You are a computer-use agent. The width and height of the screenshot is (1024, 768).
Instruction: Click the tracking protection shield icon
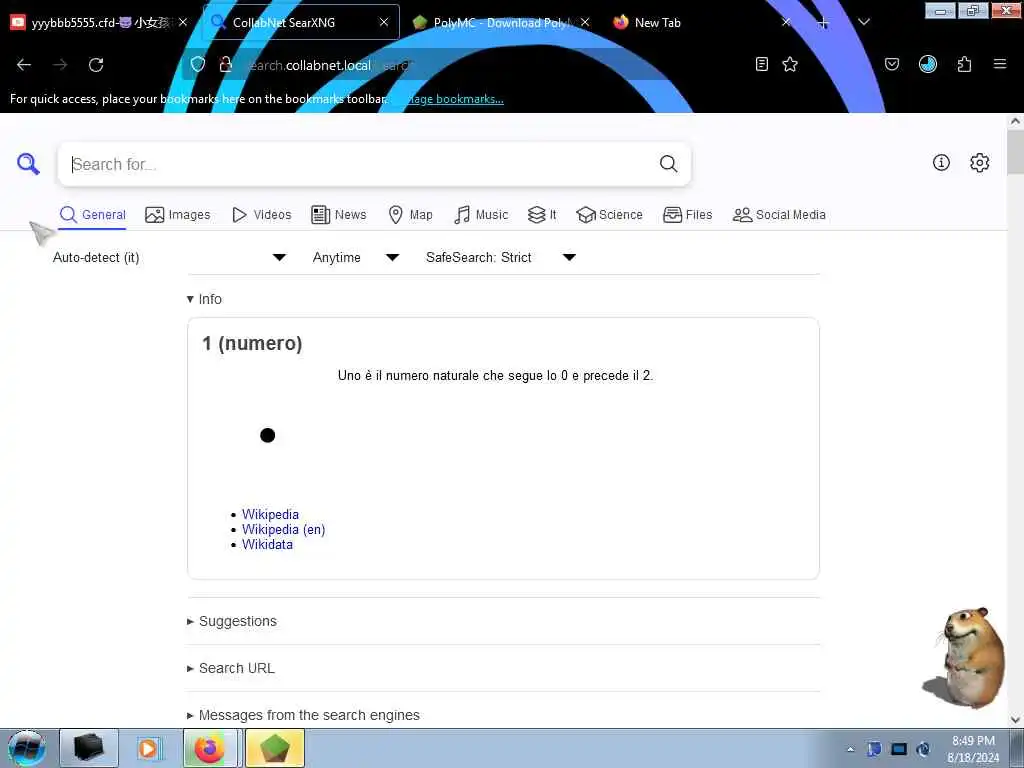coord(198,64)
